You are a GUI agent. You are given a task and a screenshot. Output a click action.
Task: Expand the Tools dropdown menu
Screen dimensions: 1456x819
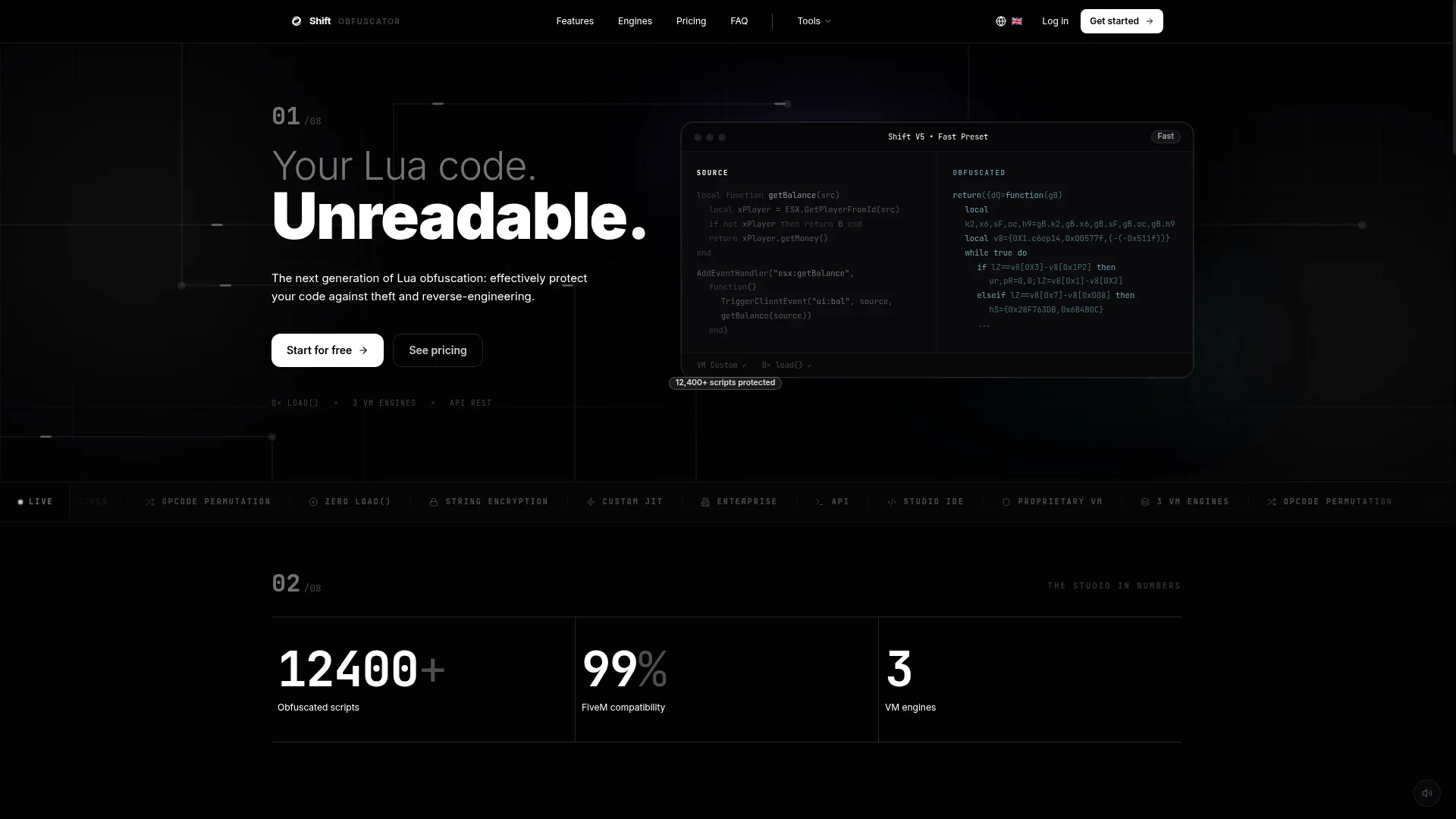click(x=814, y=21)
